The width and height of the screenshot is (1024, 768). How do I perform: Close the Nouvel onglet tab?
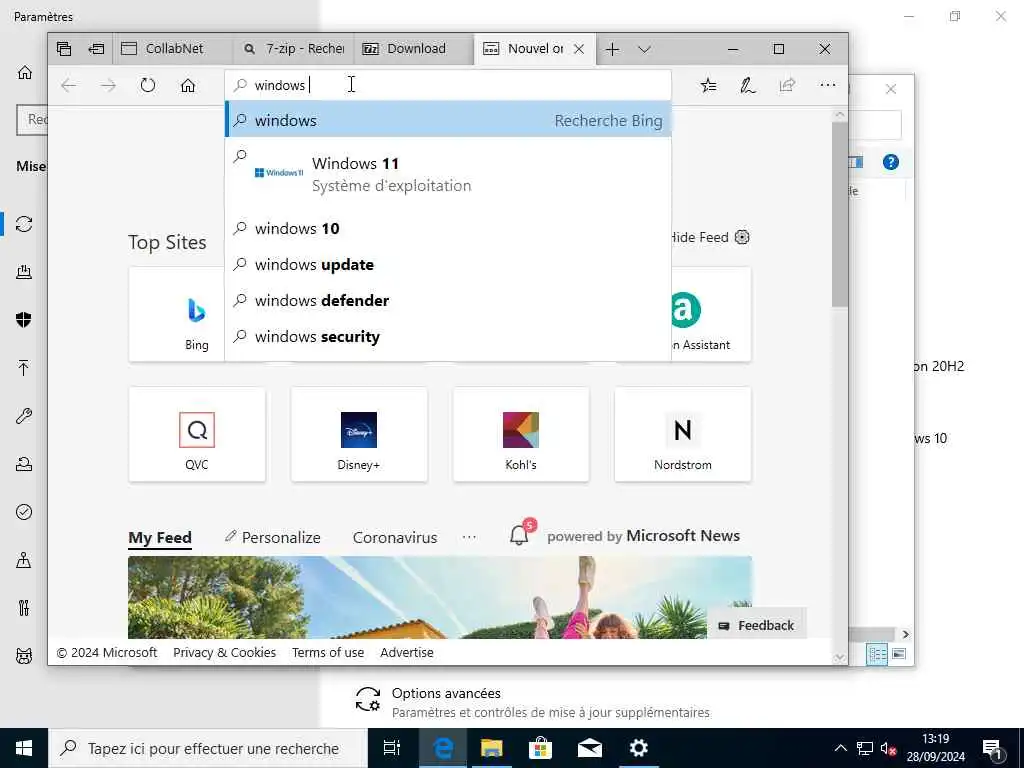[579, 49]
